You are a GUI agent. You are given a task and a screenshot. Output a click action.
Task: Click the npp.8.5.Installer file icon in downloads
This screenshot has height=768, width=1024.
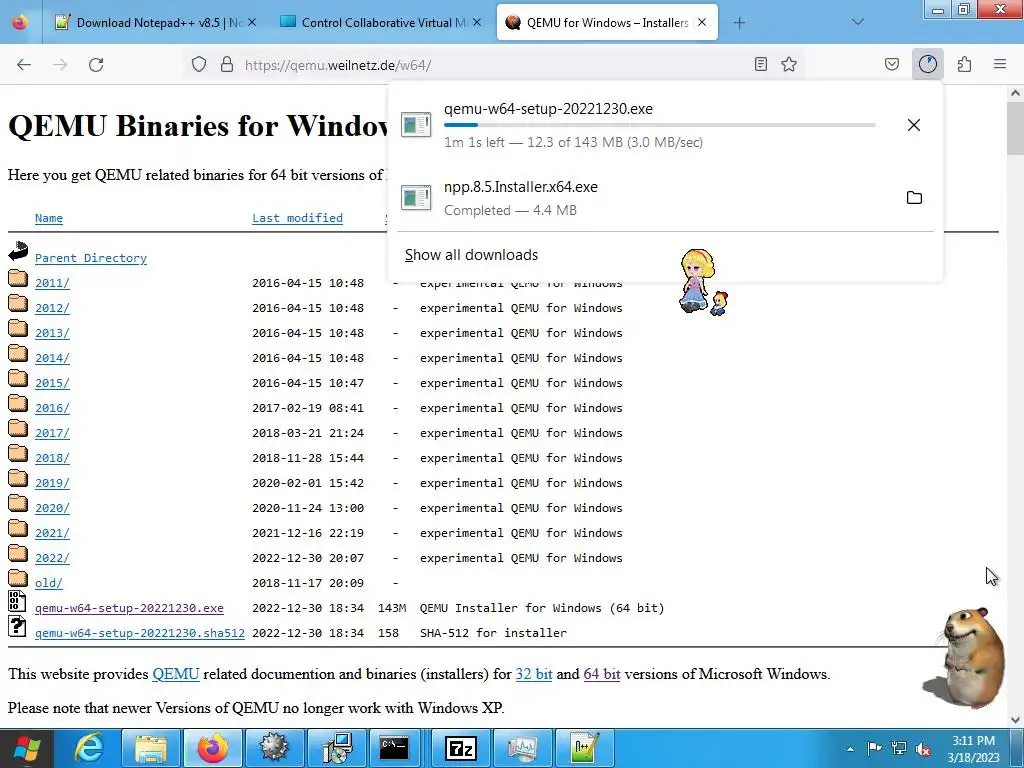coord(416,197)
